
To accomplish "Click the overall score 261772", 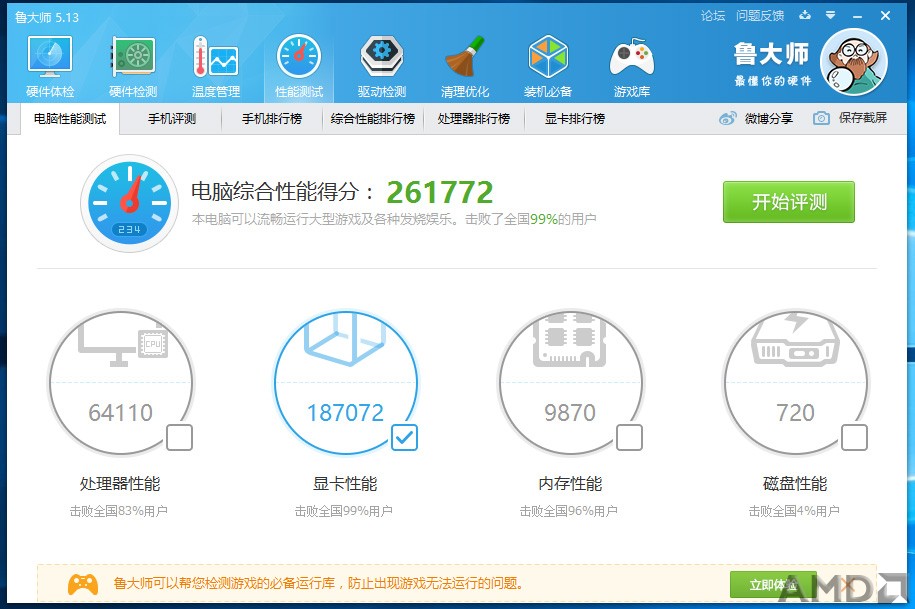I will 440,192.
